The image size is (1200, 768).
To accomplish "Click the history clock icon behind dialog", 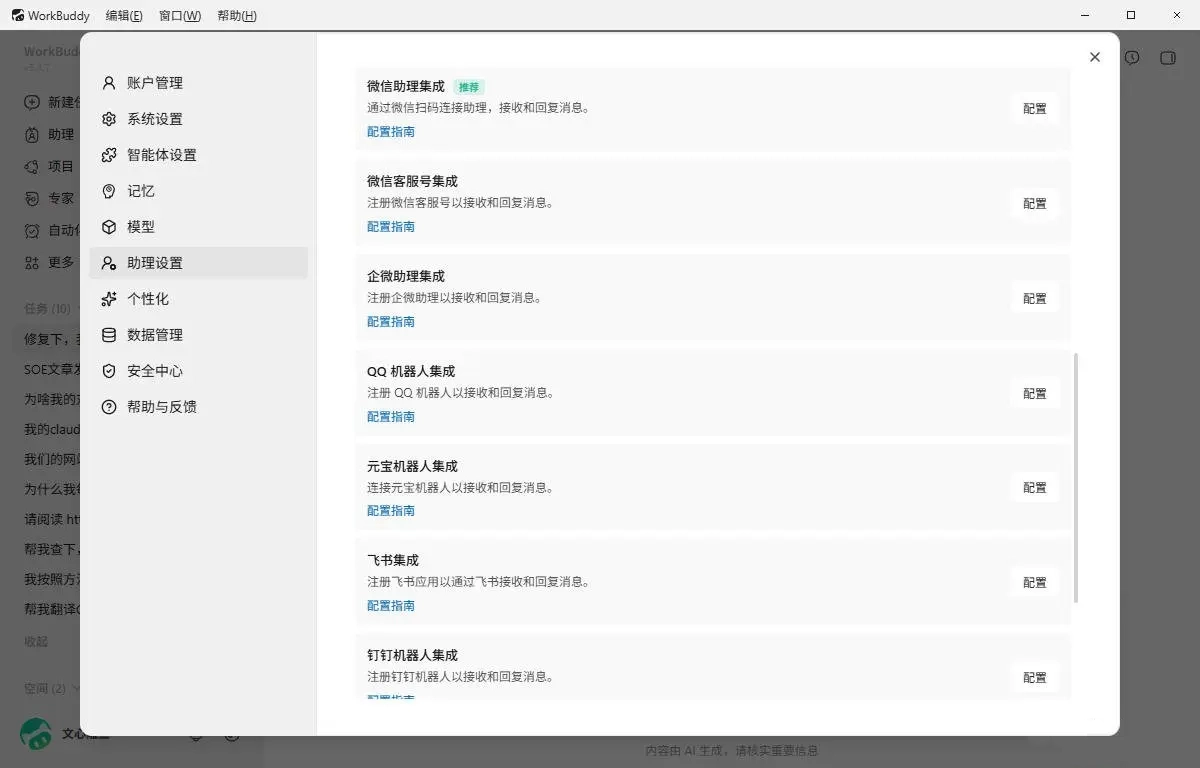I will click(1132, 58).
